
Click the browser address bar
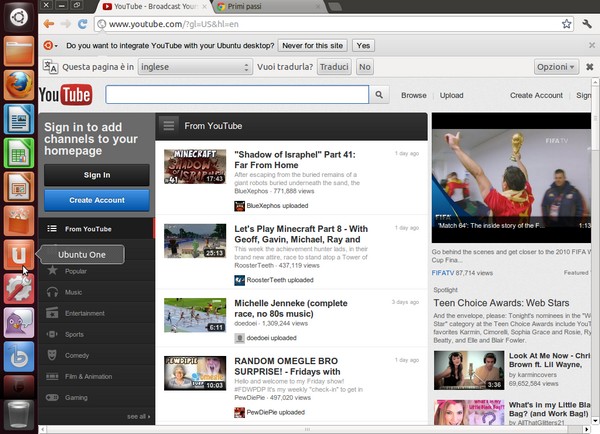point(333,24)
